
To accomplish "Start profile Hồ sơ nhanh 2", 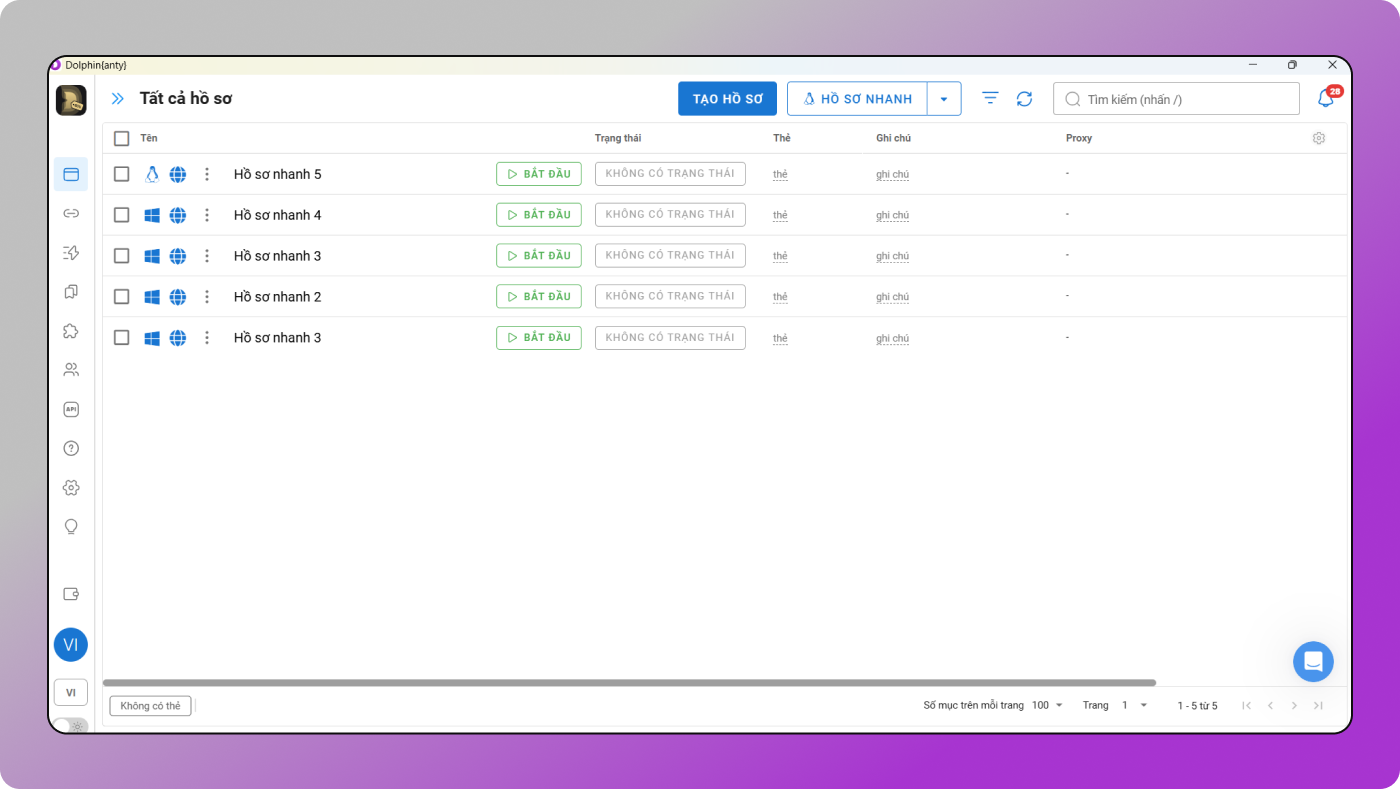I will point(538,296).
